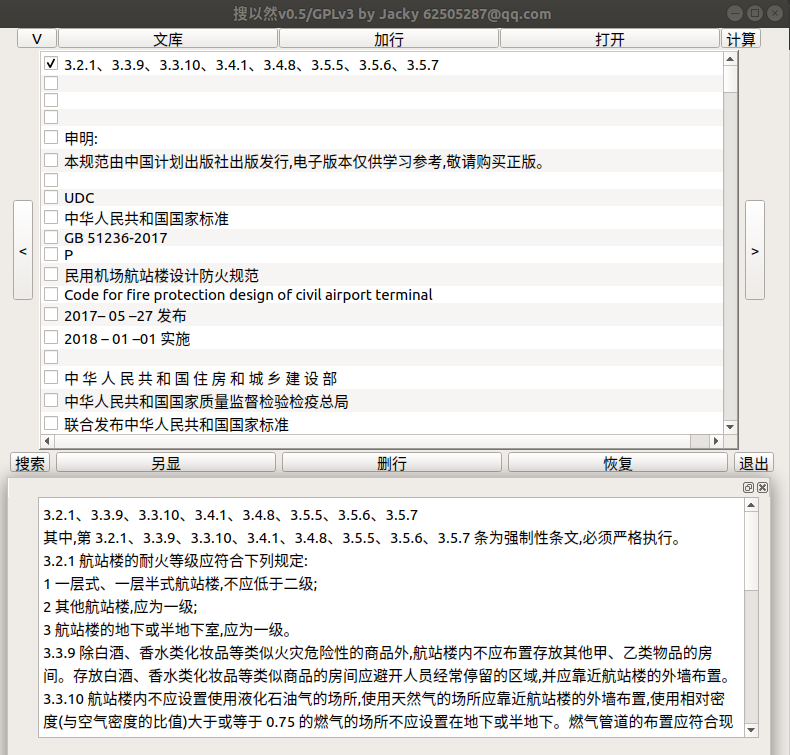Click the upper list vertical scrollbar thumb

730,79
